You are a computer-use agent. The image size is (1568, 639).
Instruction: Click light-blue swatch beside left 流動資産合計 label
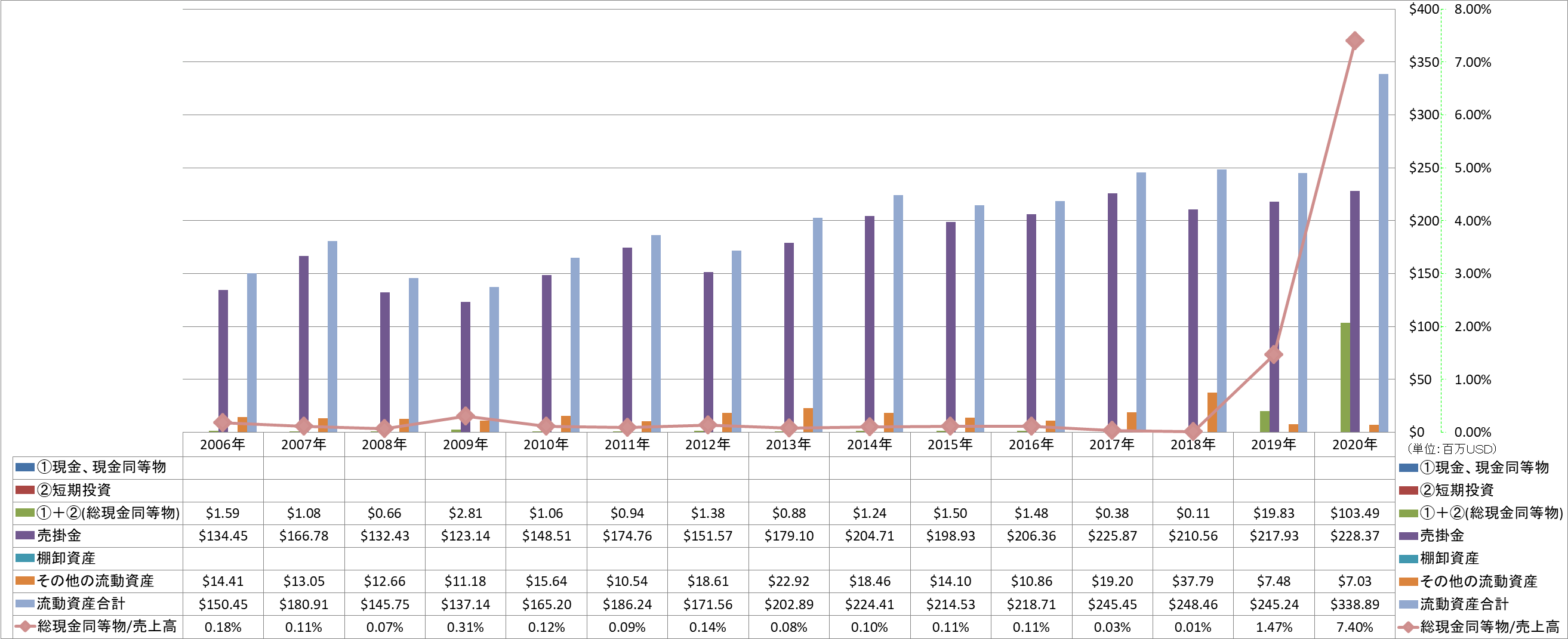(25, 604)
